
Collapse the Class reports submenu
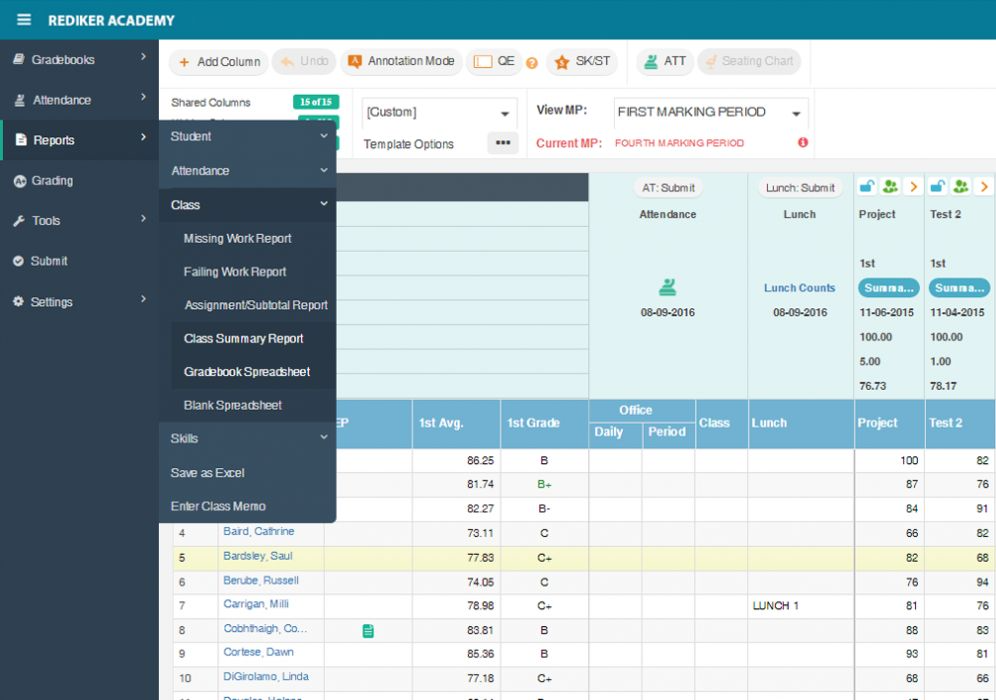[248, 205]
